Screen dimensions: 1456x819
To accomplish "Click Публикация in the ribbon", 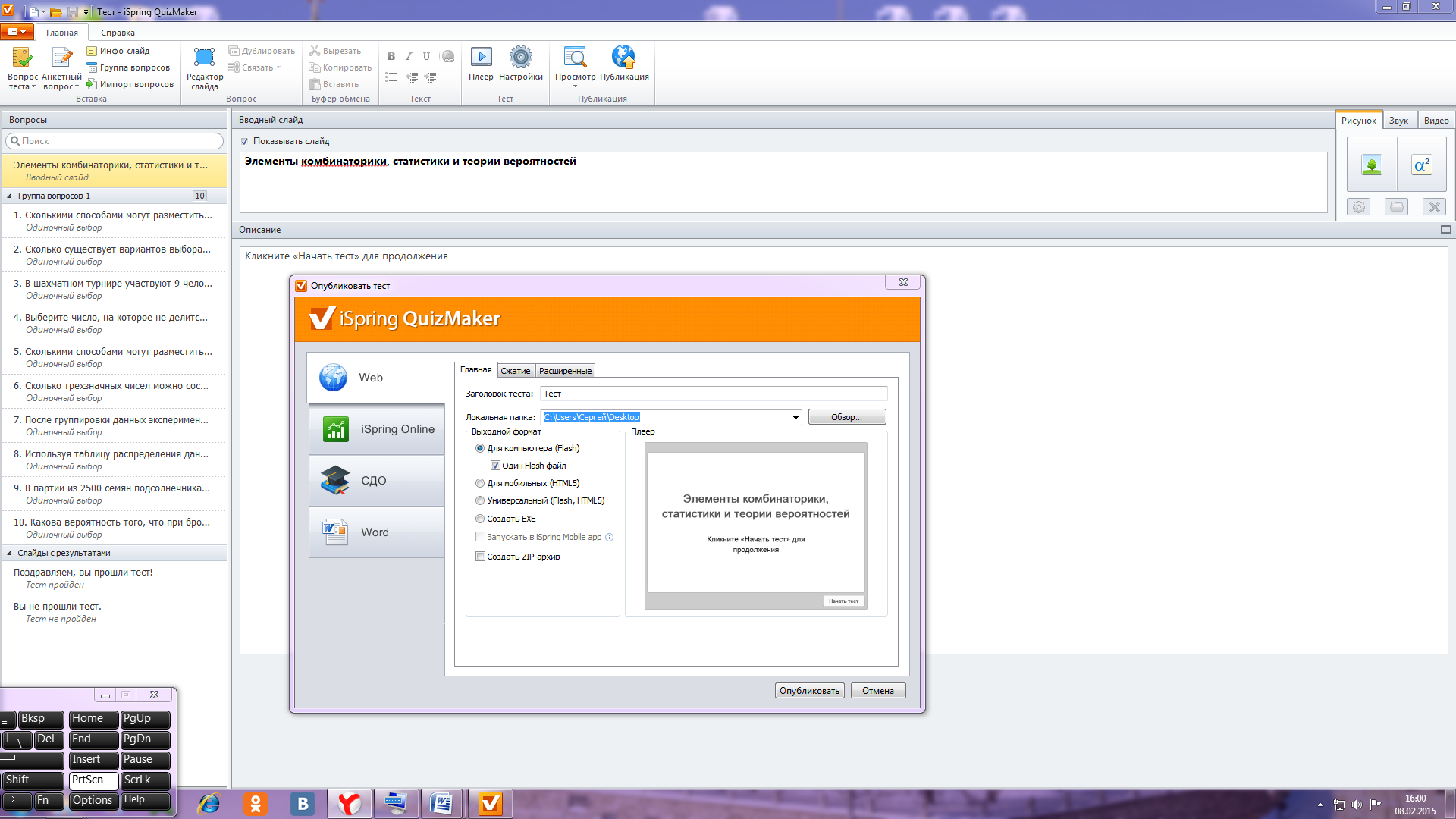I will click(624, 64).
